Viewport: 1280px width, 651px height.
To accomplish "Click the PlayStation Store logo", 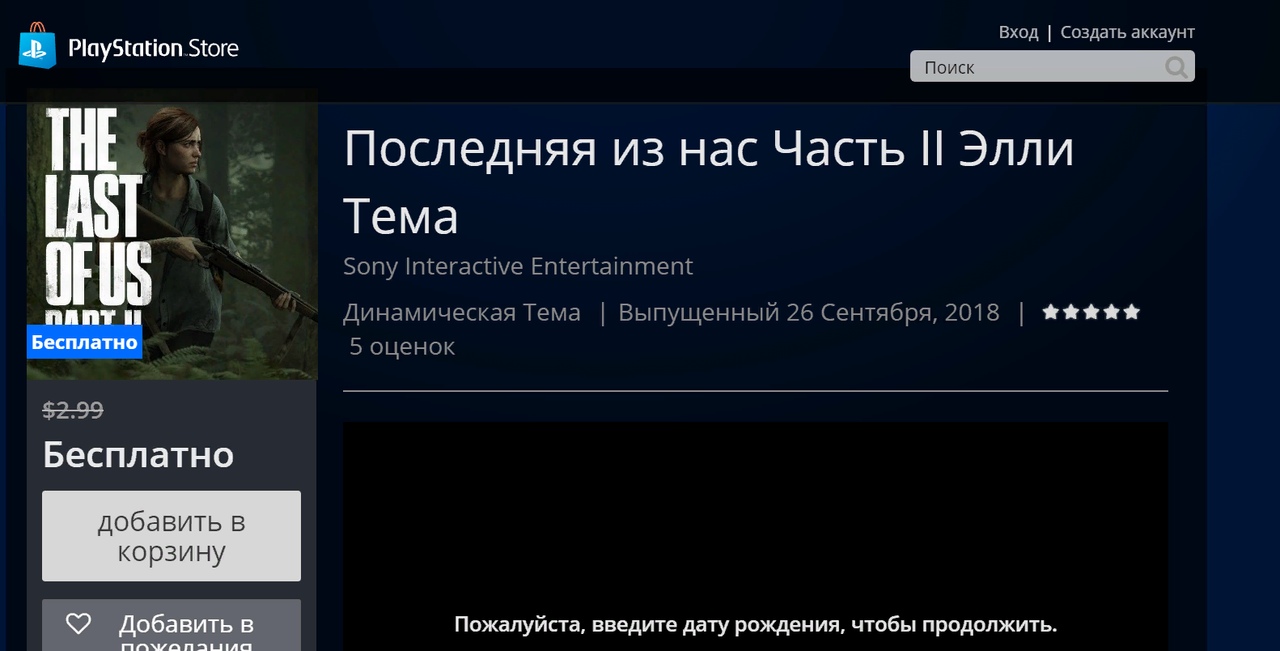I will coord(129,47).
